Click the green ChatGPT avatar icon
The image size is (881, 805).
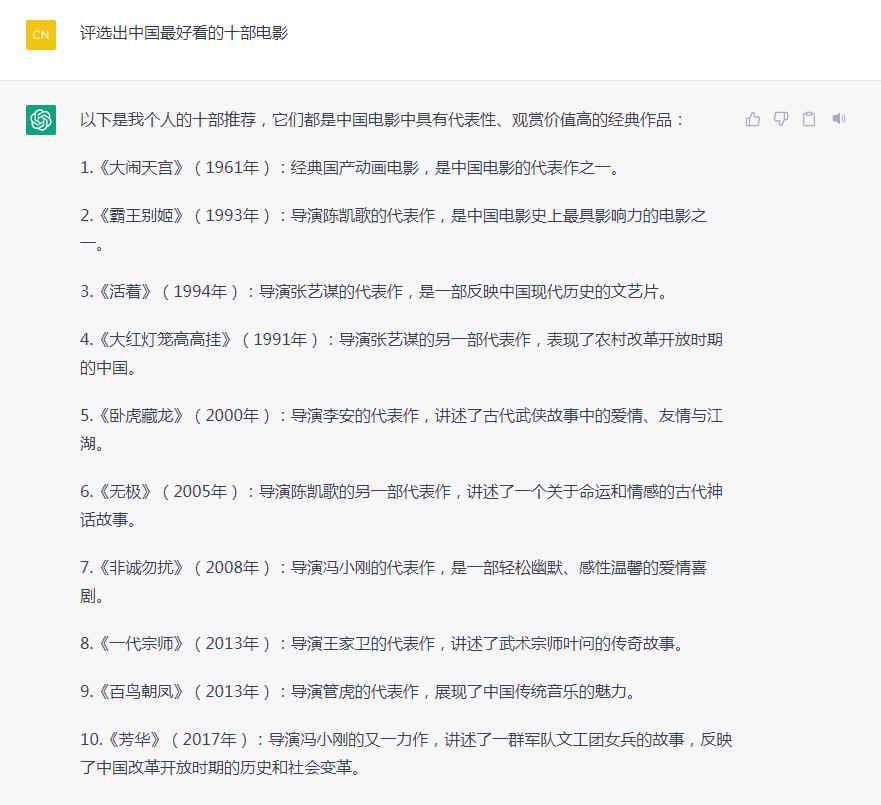point(41,120)
